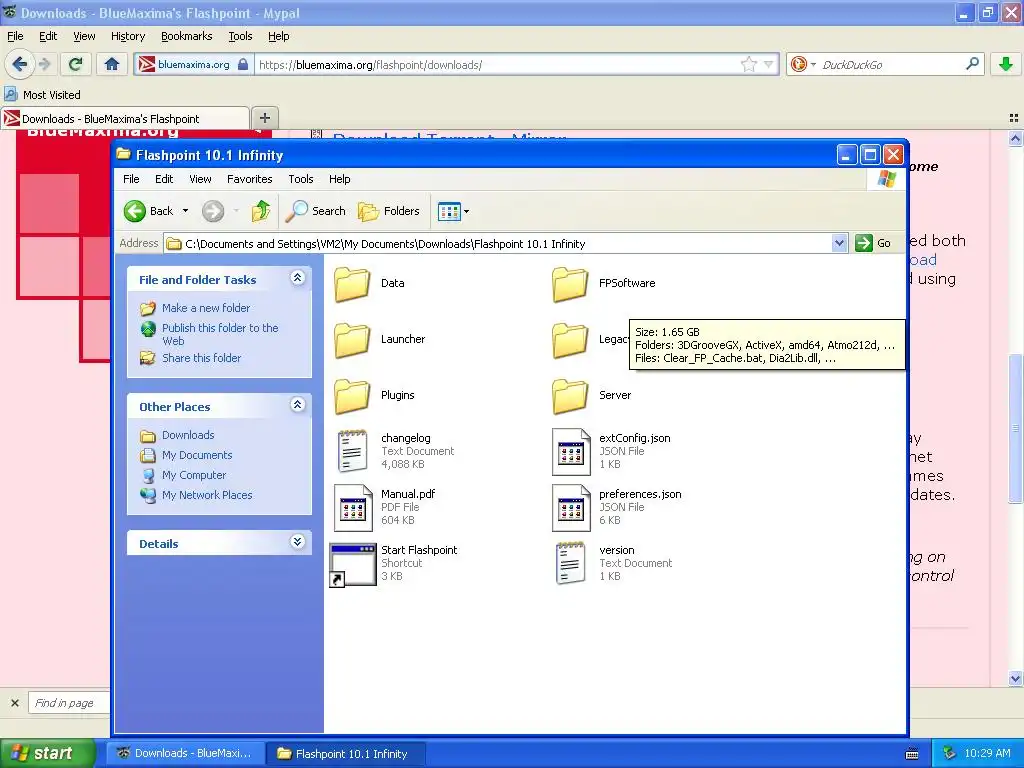This screenshot has height=768, width=1024.
Task: Open the Views dropdown arrow
Action: point(466,211)
